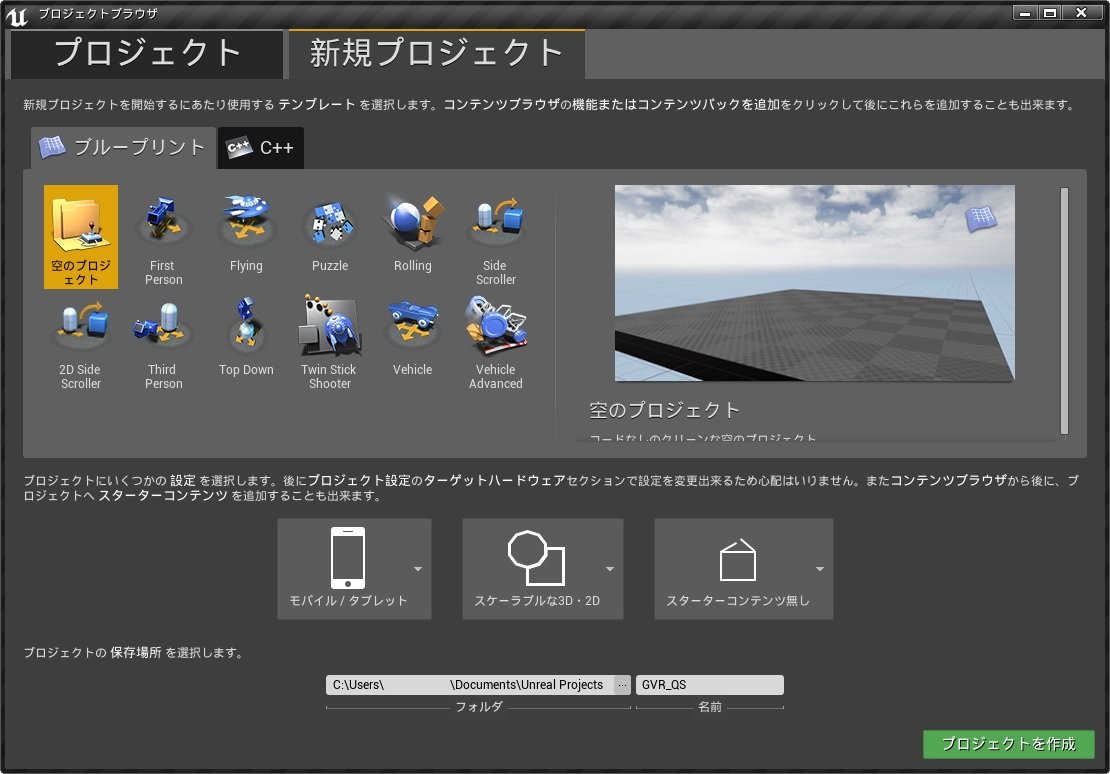Switch to the プロジェクト tab
The height and width of the screenshot is (774, 1110).
pyautogui.click(x=147, y=54)
